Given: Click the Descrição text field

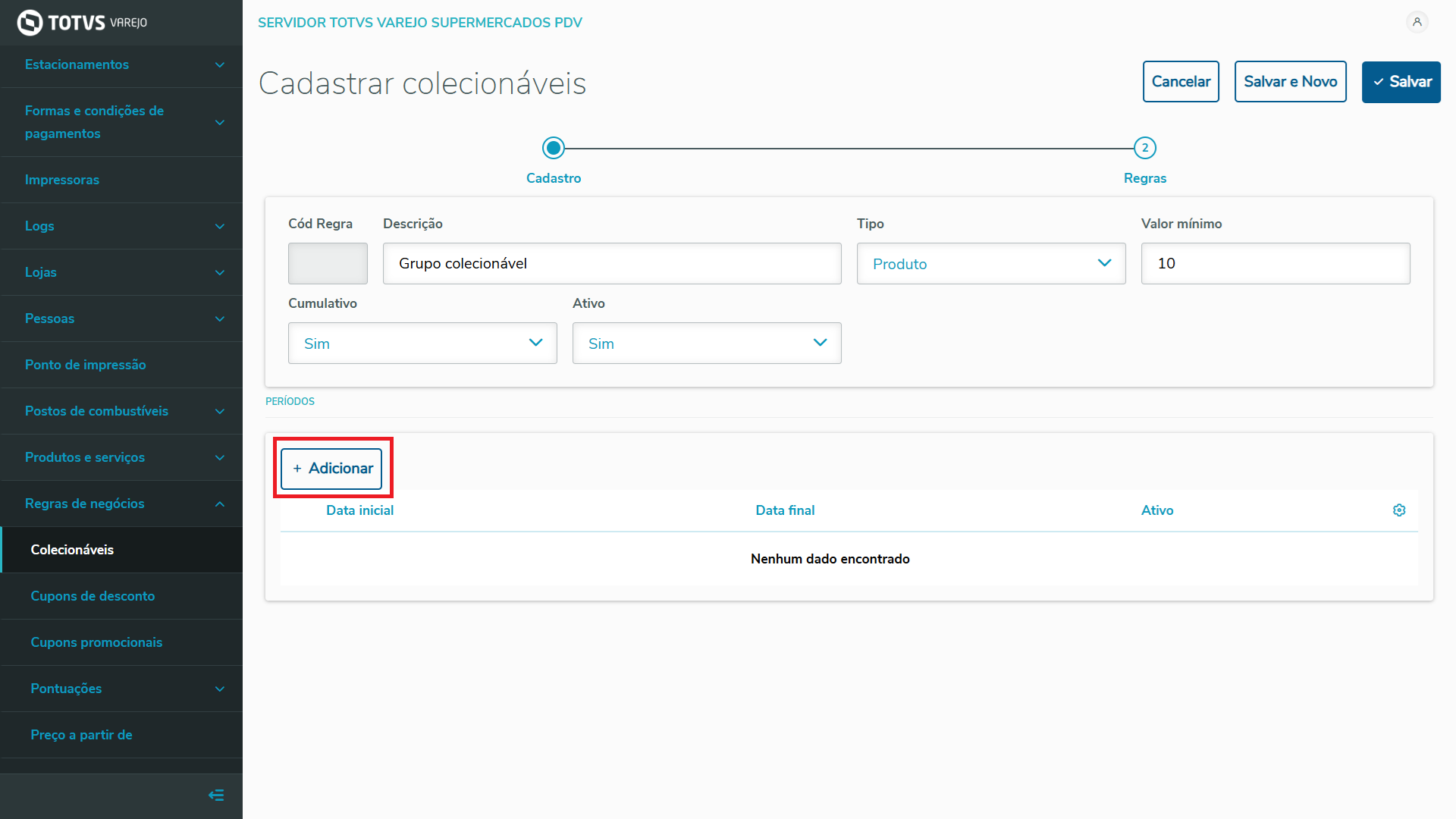Looking at the screenshot, I should pos(611,264).
